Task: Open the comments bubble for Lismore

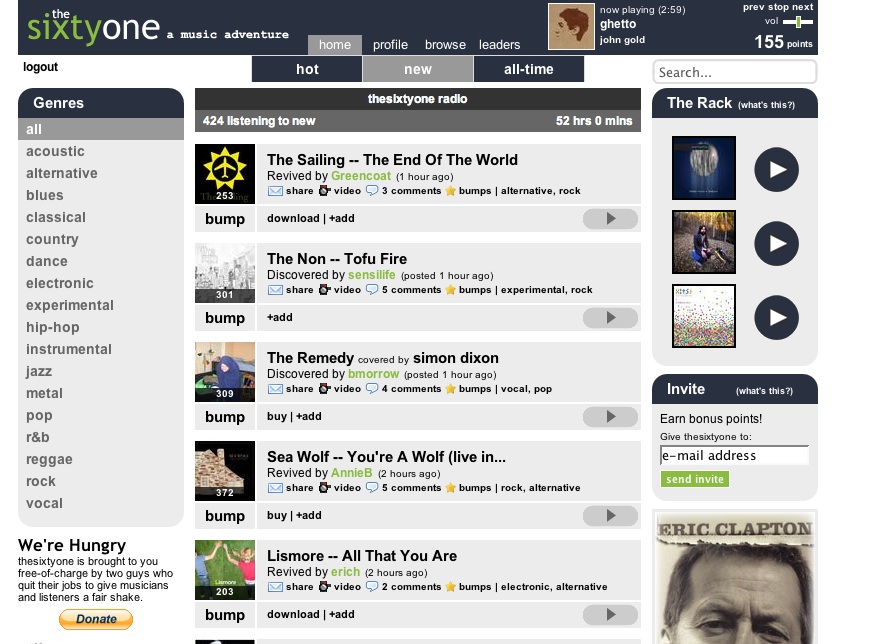Action: tap(372, 586)
